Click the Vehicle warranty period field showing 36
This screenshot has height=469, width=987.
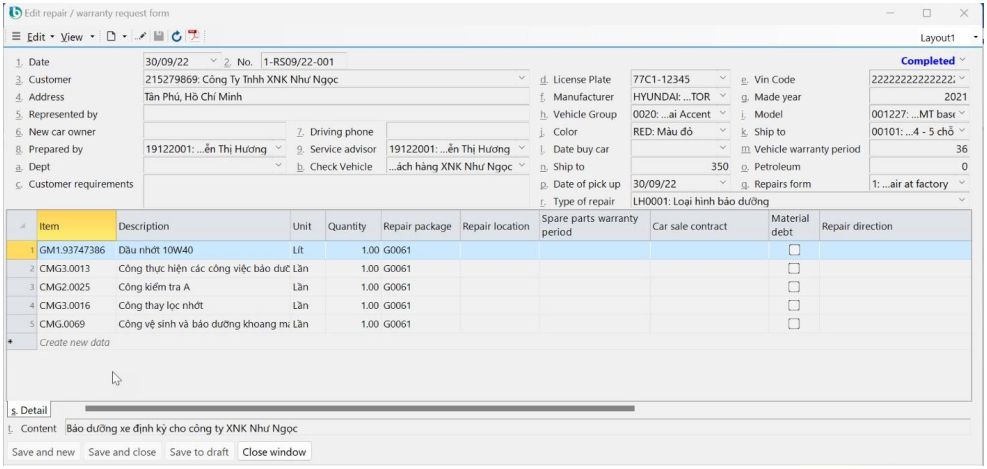919,149
